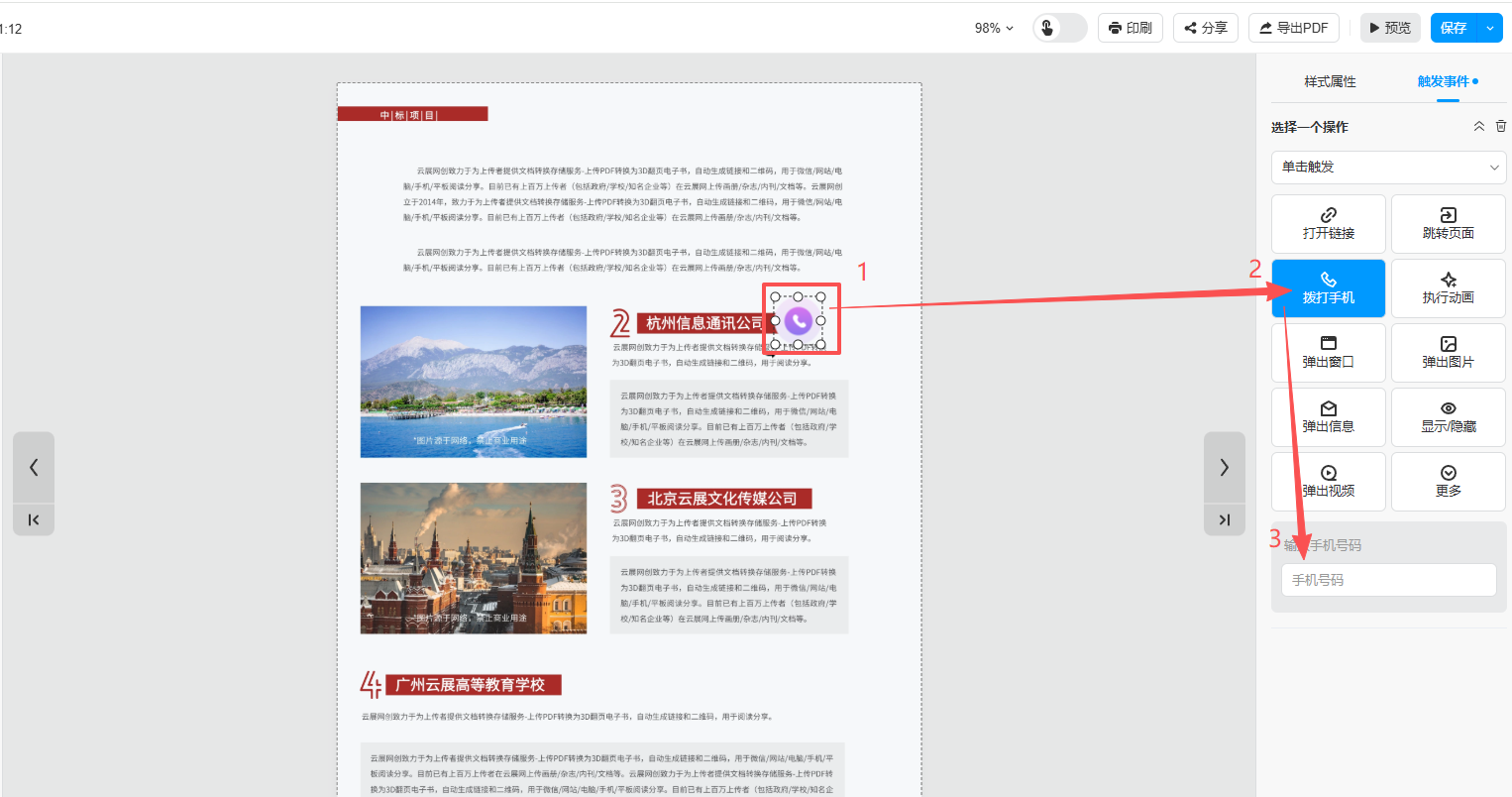
Task: Click the 导出PDF button
Action: pos(1293,28)
